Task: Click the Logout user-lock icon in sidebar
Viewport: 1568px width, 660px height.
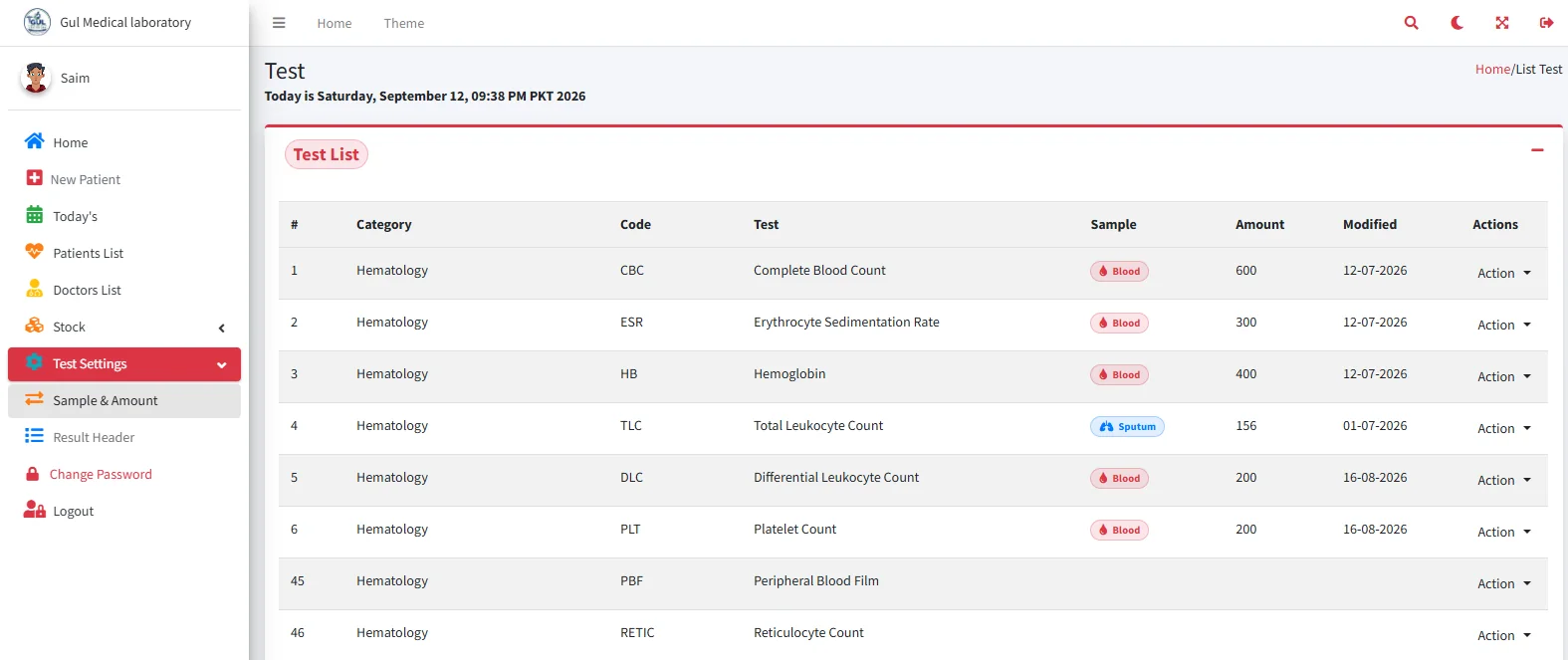Action: (x=35, y=510)
